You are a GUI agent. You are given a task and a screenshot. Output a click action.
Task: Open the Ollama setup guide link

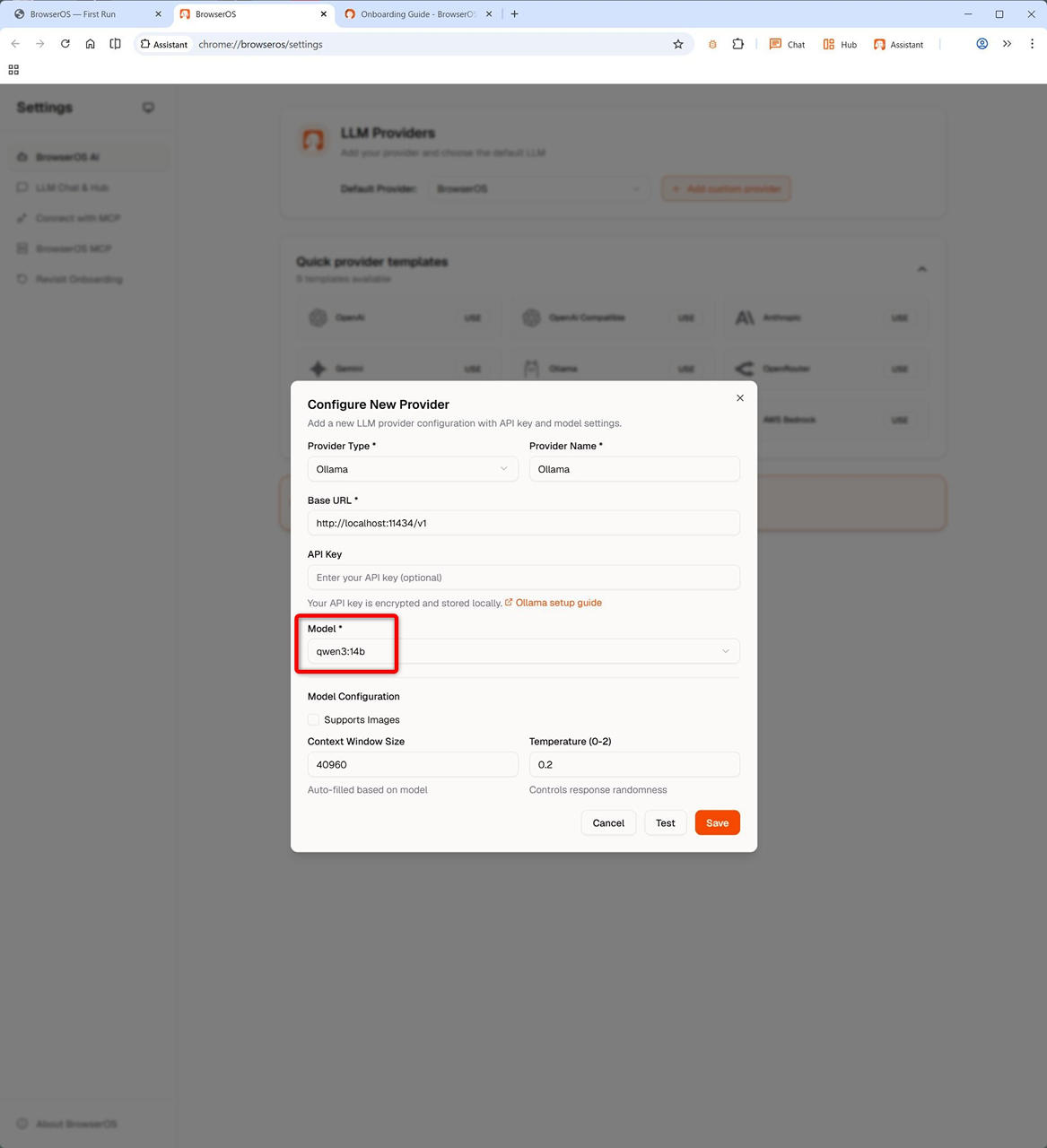[558, 603]
